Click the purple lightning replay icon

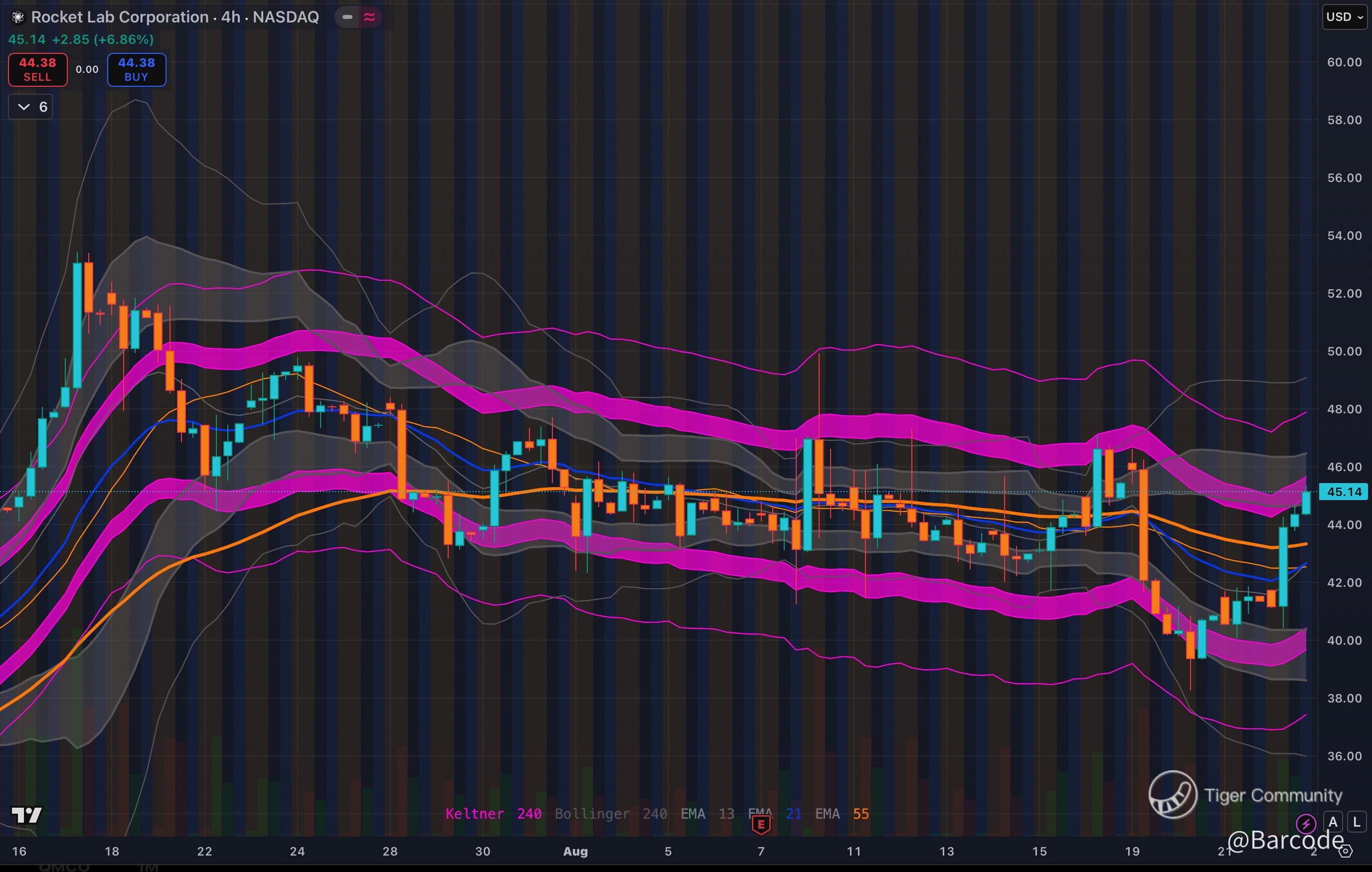pos(1305,823)
